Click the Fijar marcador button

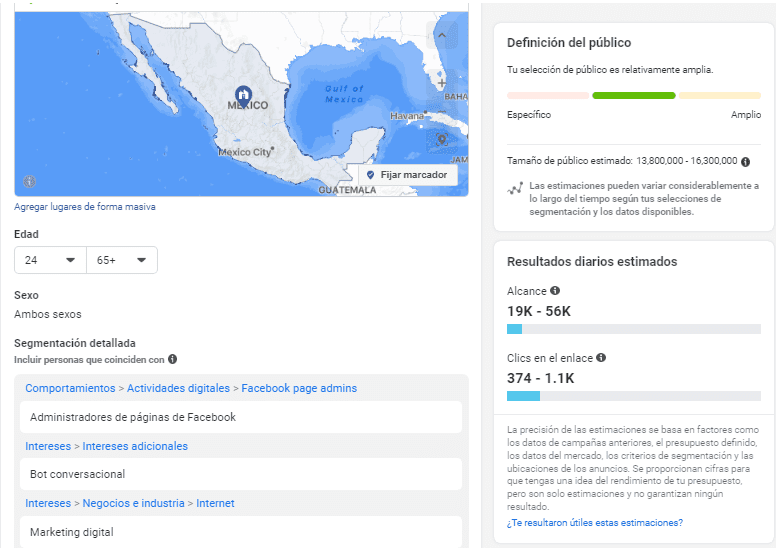[406, 175]
